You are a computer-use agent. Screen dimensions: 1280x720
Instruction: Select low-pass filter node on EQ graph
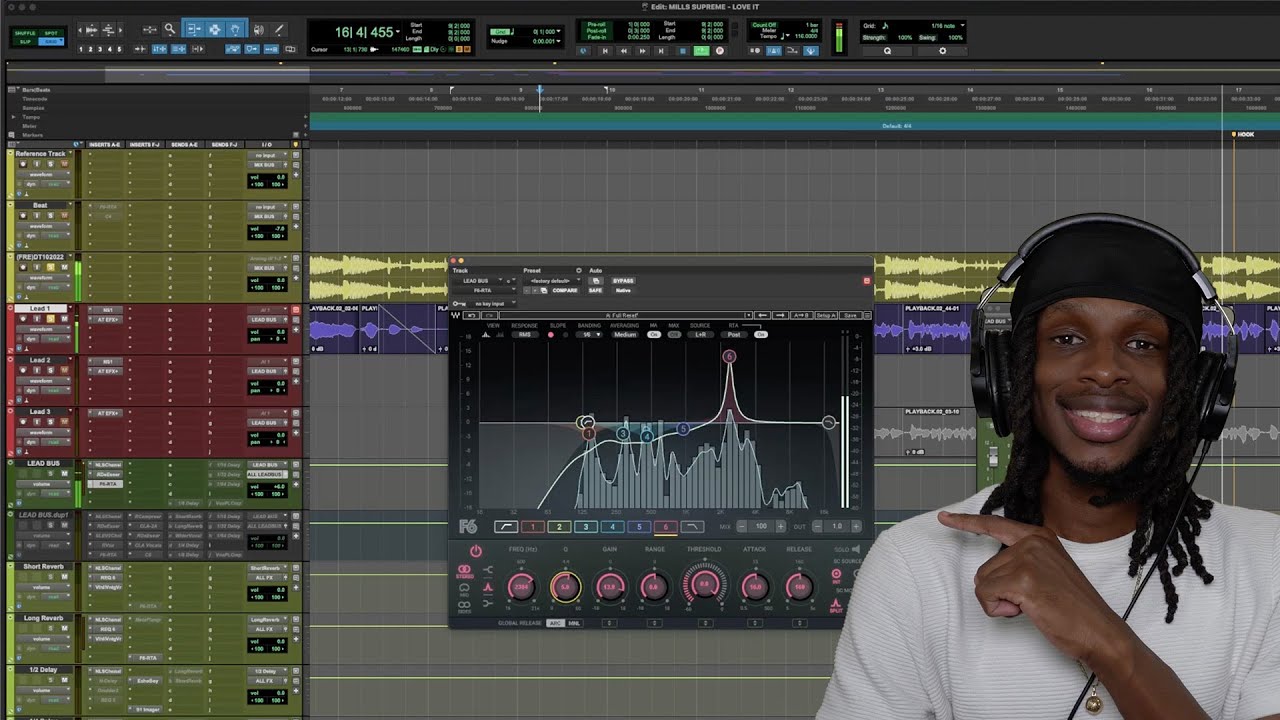(829, 423)
